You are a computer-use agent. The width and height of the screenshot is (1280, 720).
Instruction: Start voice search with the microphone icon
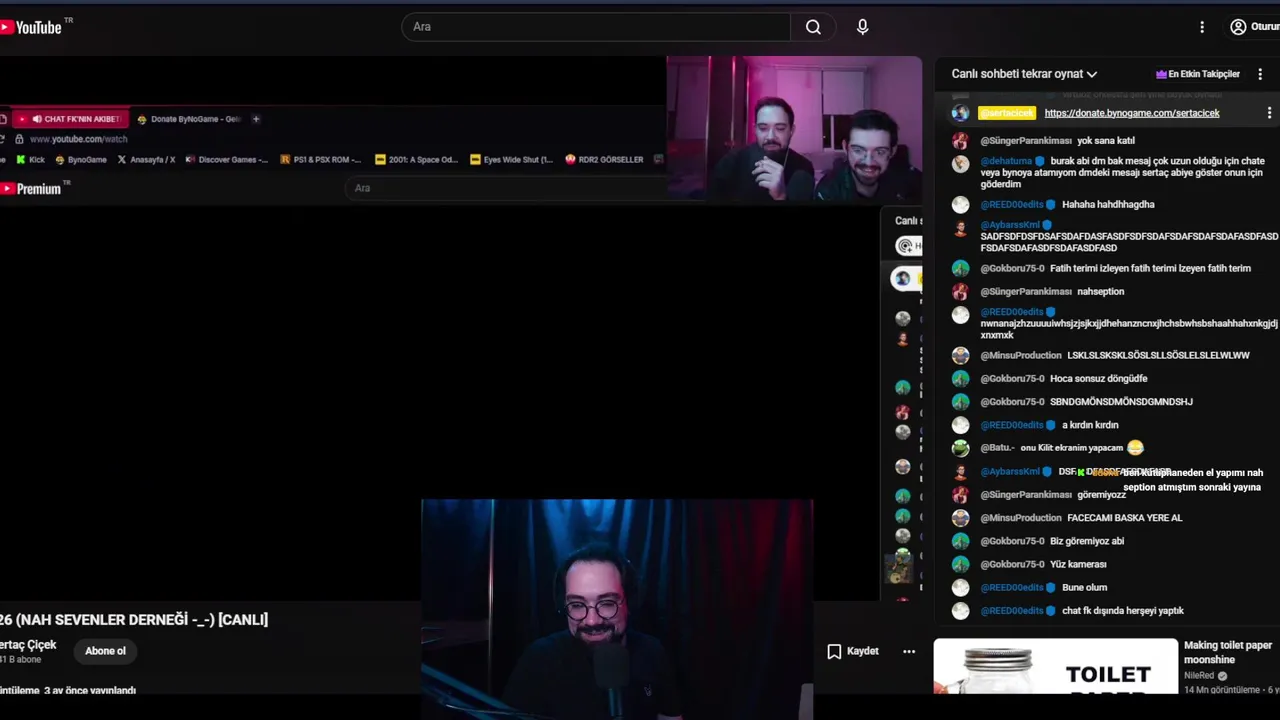[862, 27]
